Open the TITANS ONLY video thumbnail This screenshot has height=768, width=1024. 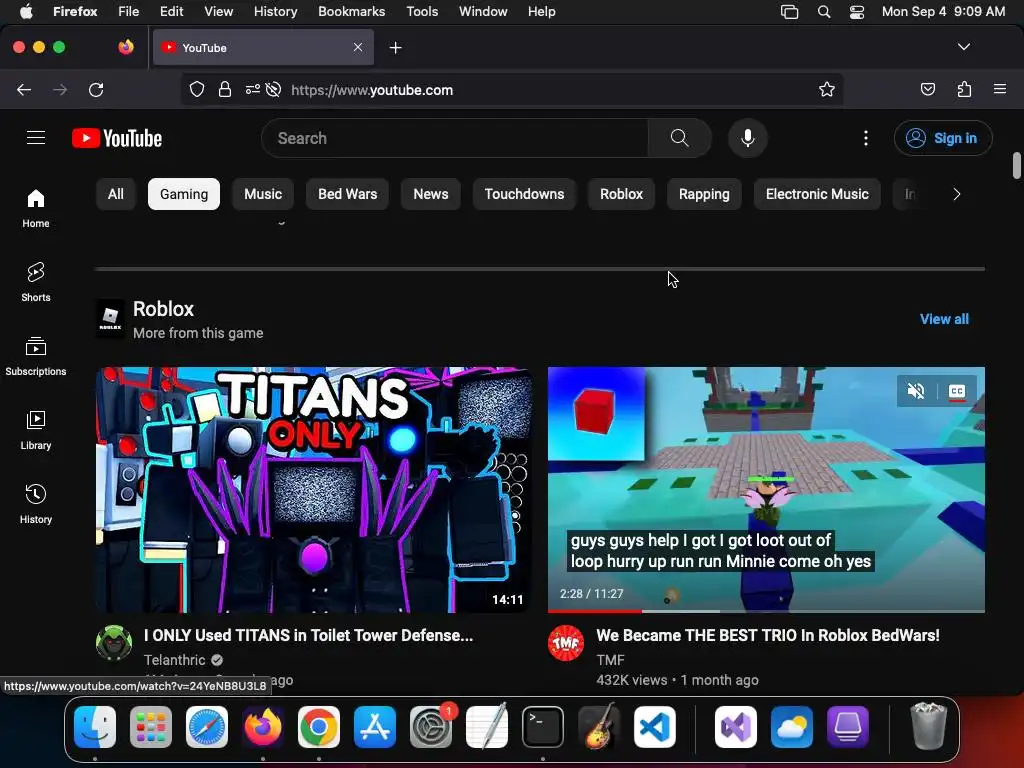coord(313,490)
